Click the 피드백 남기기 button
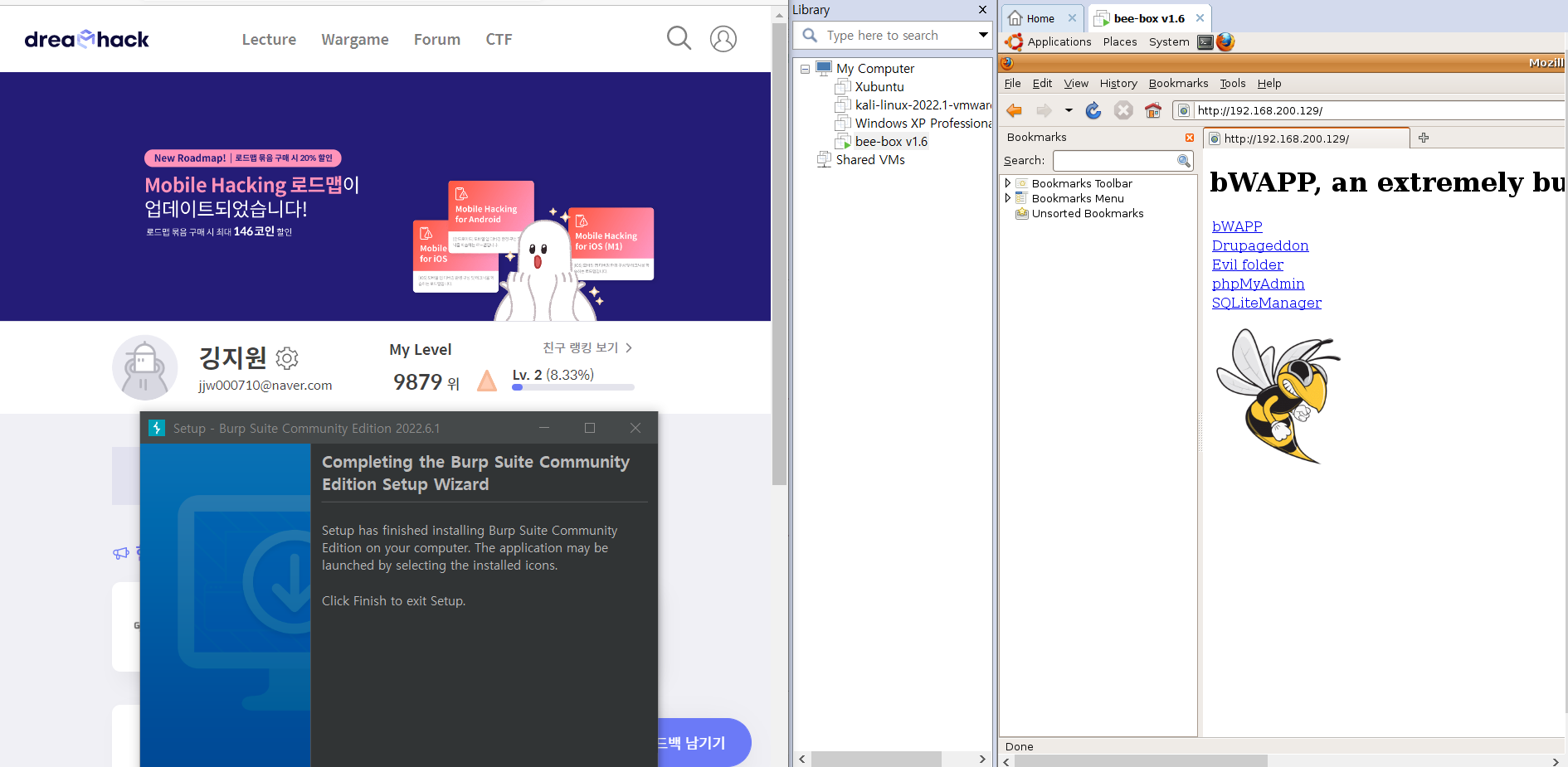 pos(704,742)
